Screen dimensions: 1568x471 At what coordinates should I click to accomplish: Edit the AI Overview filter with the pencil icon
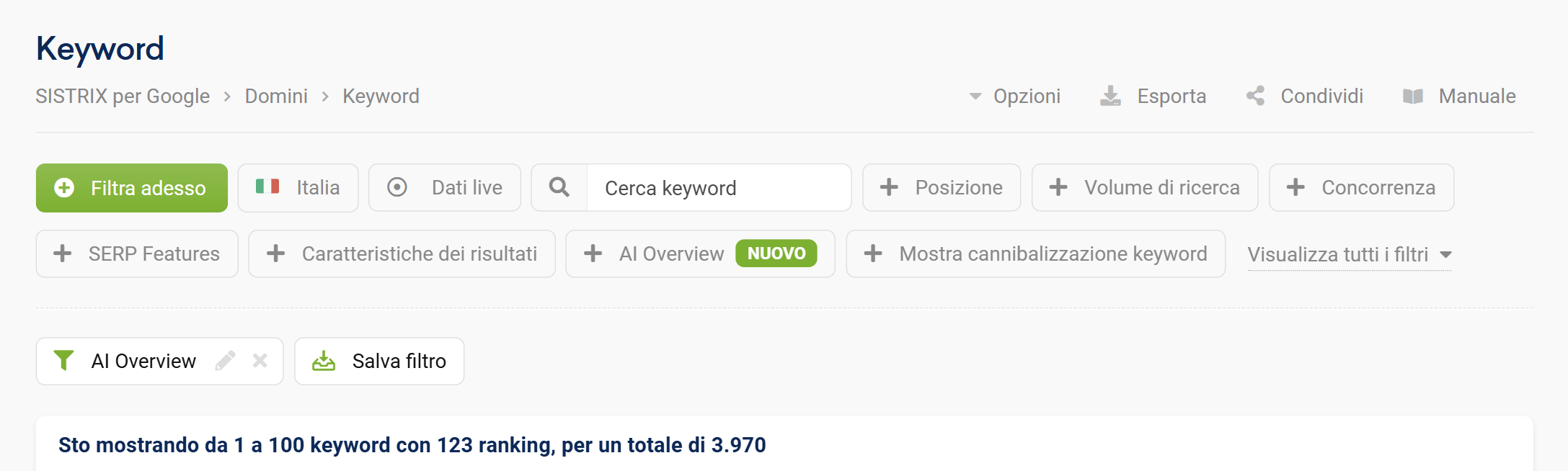227,361
